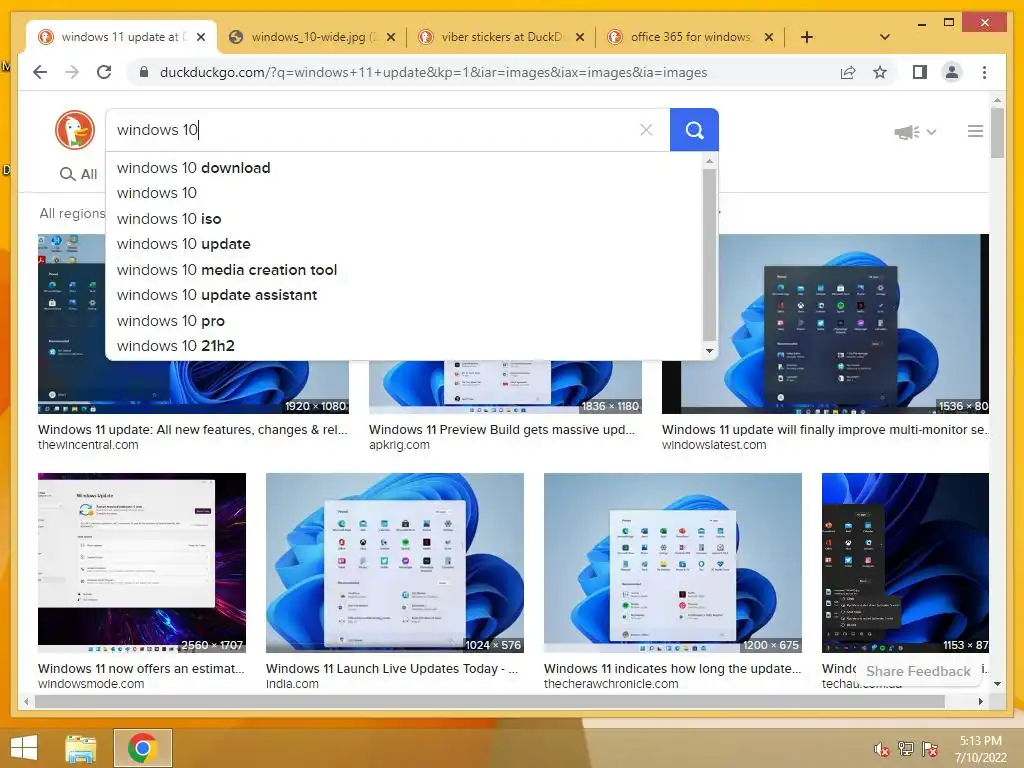
Task: Open the Chrome three-dot menu
Action: pos(984,72)
